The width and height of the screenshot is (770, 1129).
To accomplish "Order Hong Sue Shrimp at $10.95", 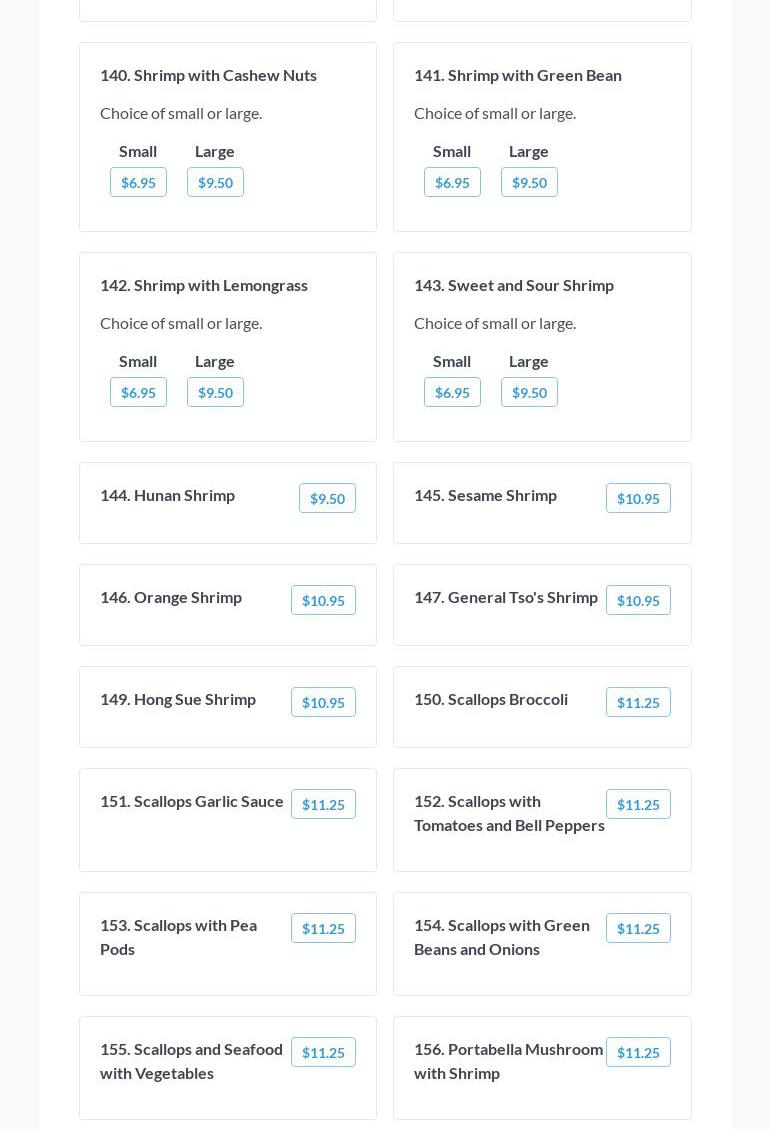I will pyautogui.click(x=323, y=702).
